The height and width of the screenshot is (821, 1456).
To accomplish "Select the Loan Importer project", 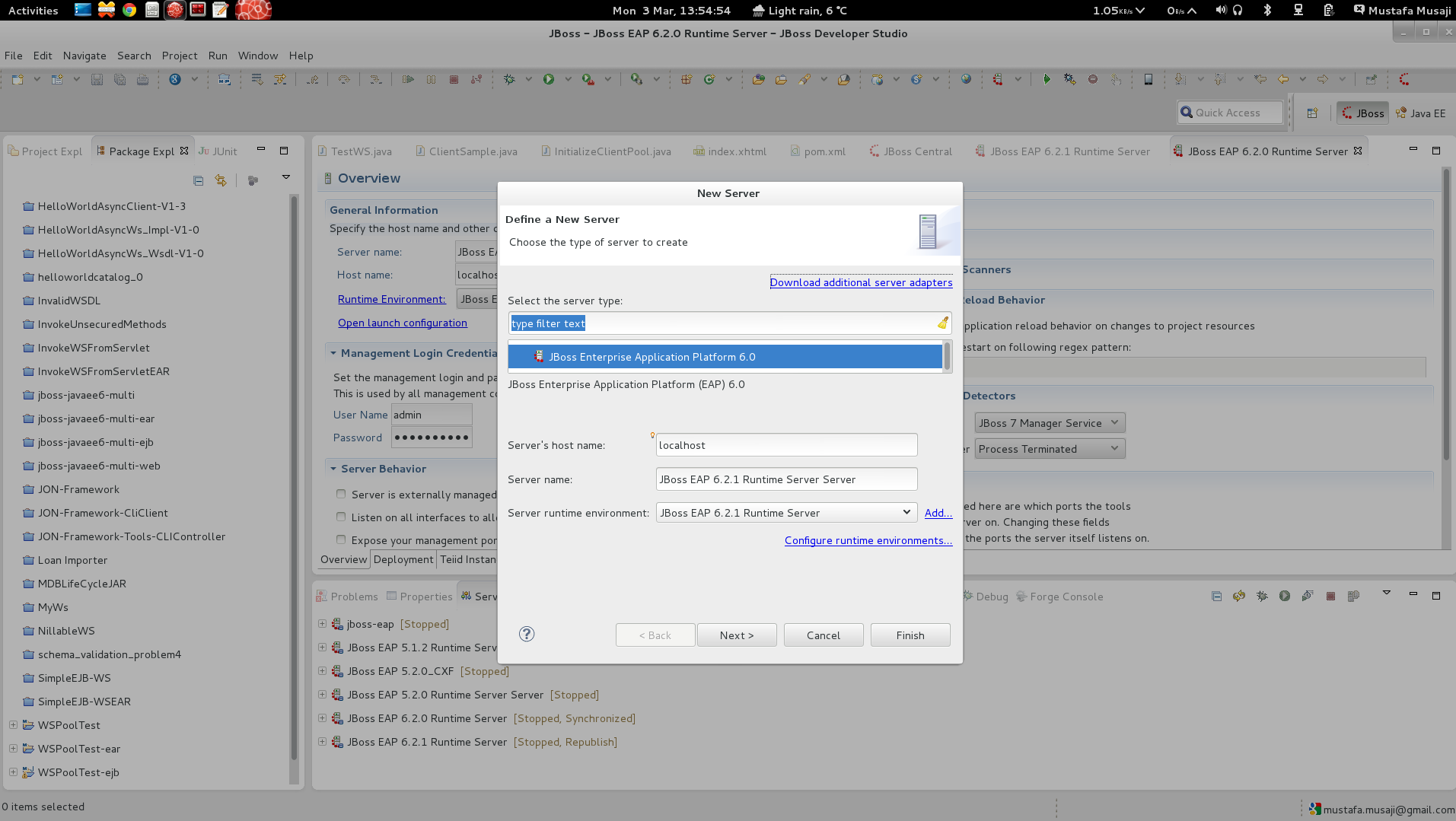I will click(72, 560).
